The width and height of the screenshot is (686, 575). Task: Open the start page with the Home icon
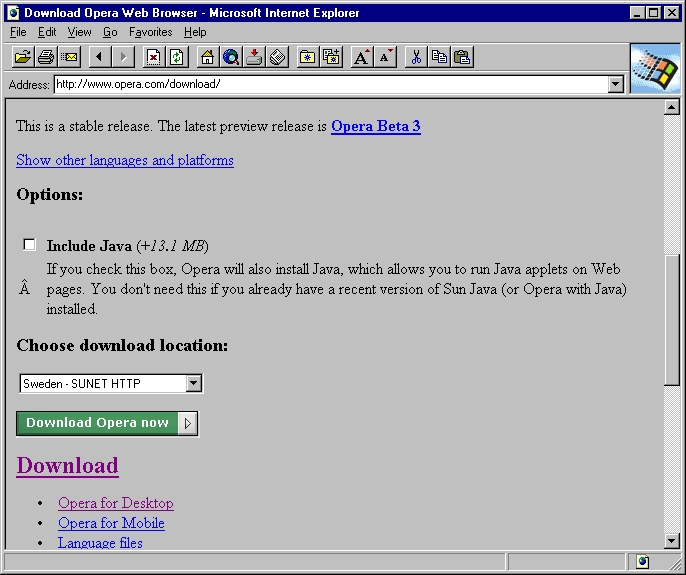[207, 57]
